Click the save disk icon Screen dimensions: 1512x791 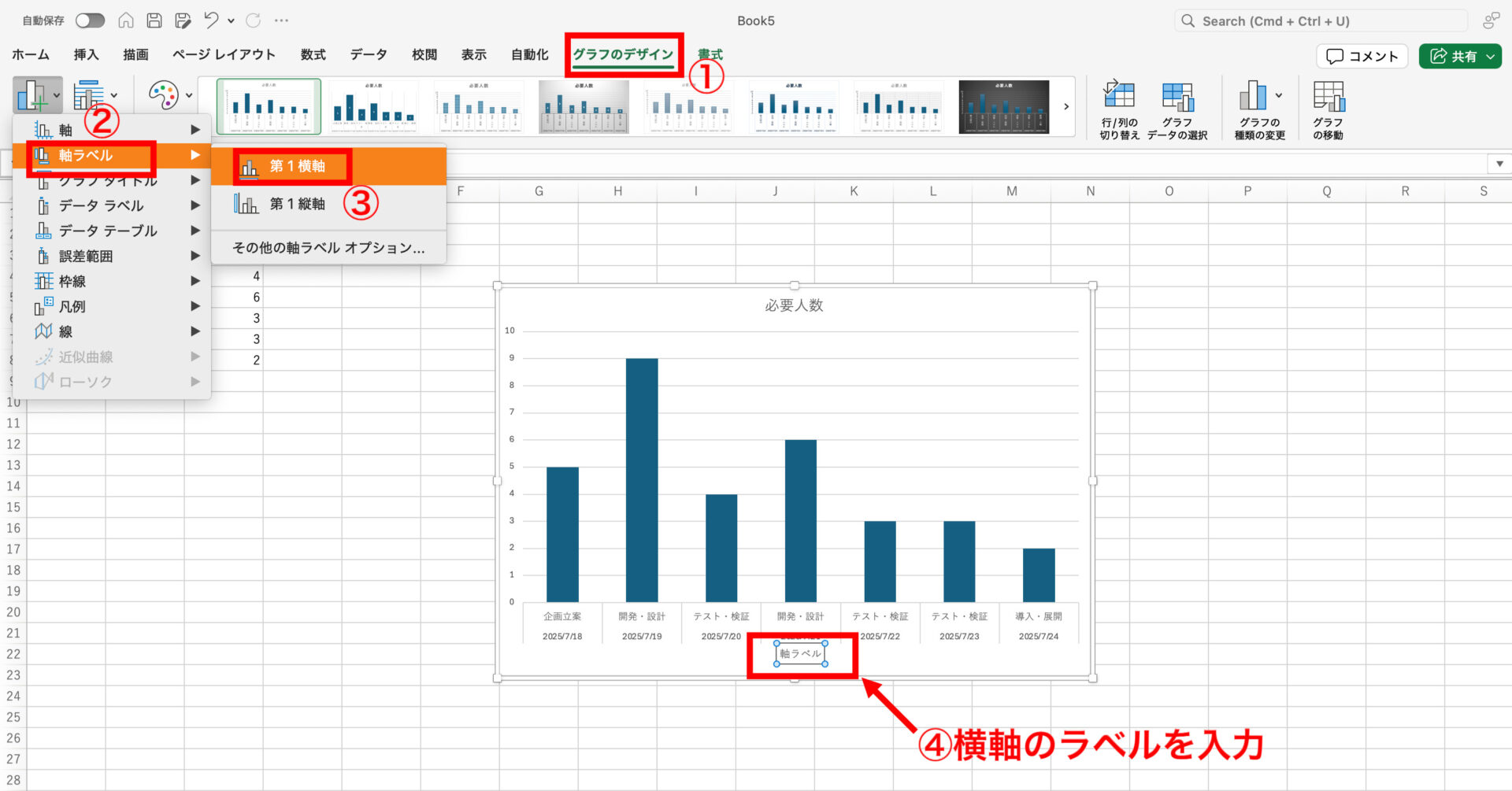click(x=154, y=20)
